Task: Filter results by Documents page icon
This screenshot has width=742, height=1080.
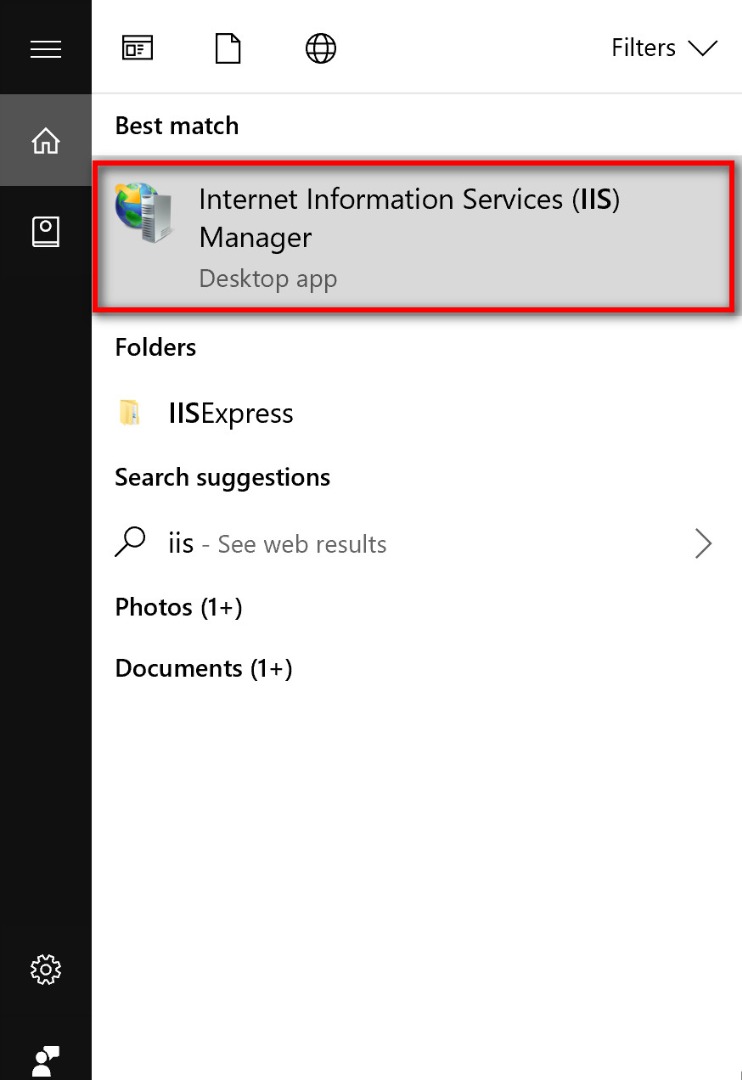Action: 228,48
